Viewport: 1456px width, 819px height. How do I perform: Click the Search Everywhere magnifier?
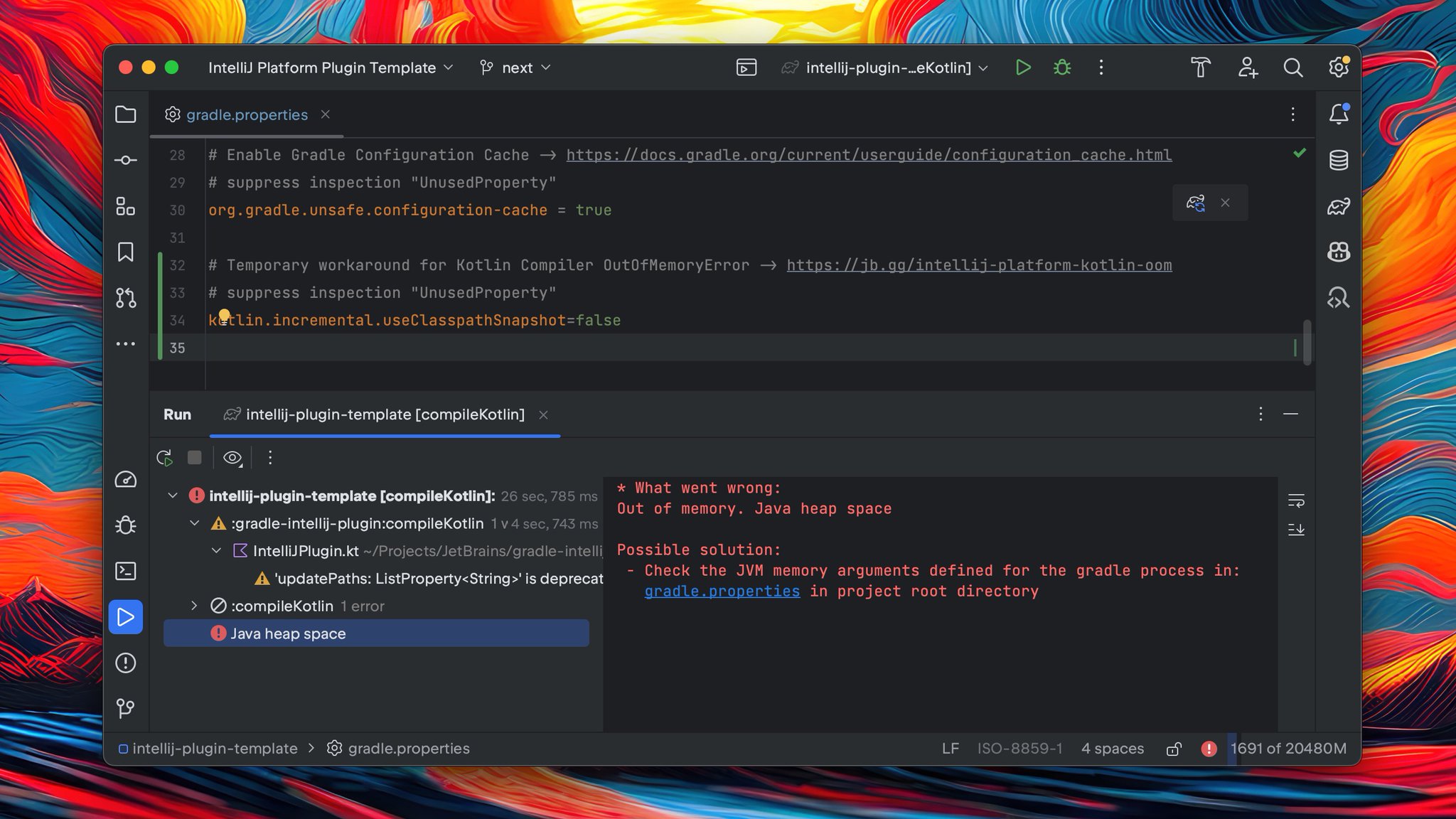[1292, 68]
